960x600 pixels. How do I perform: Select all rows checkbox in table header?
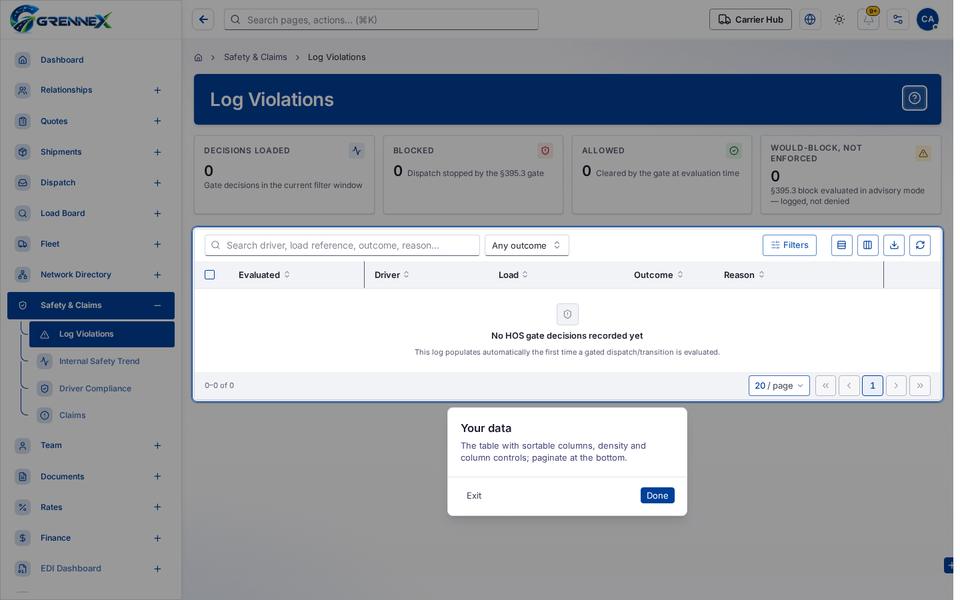tap(209, 275)
